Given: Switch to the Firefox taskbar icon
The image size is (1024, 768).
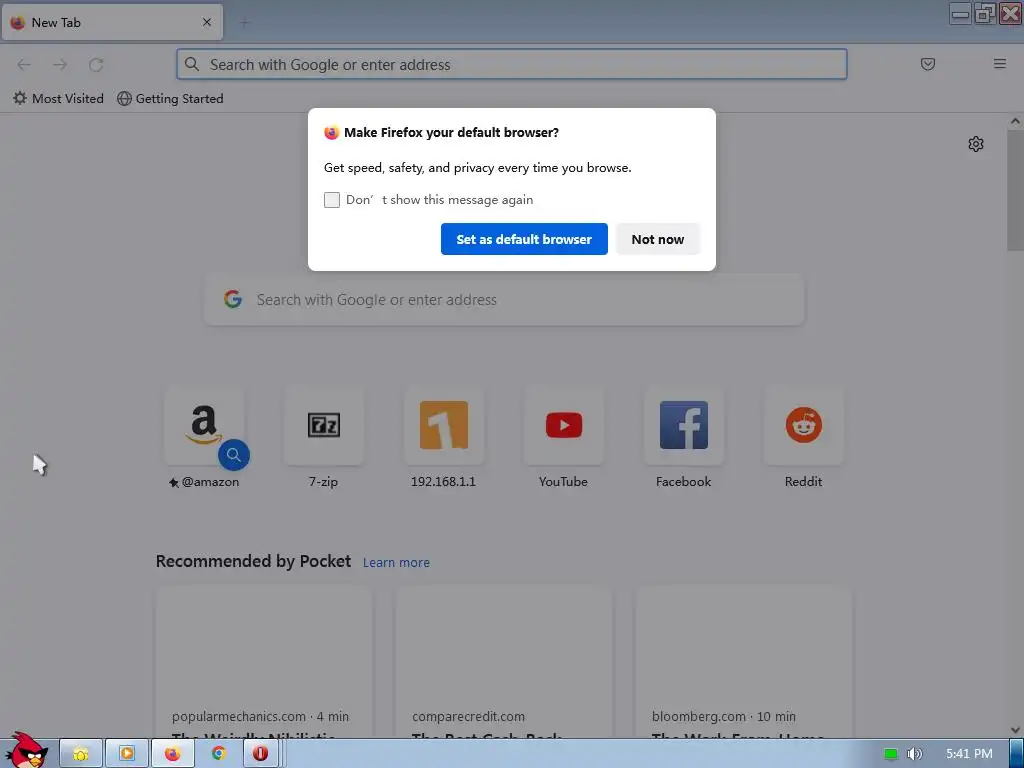Looking at the screenshot, I should click(172, 754).
